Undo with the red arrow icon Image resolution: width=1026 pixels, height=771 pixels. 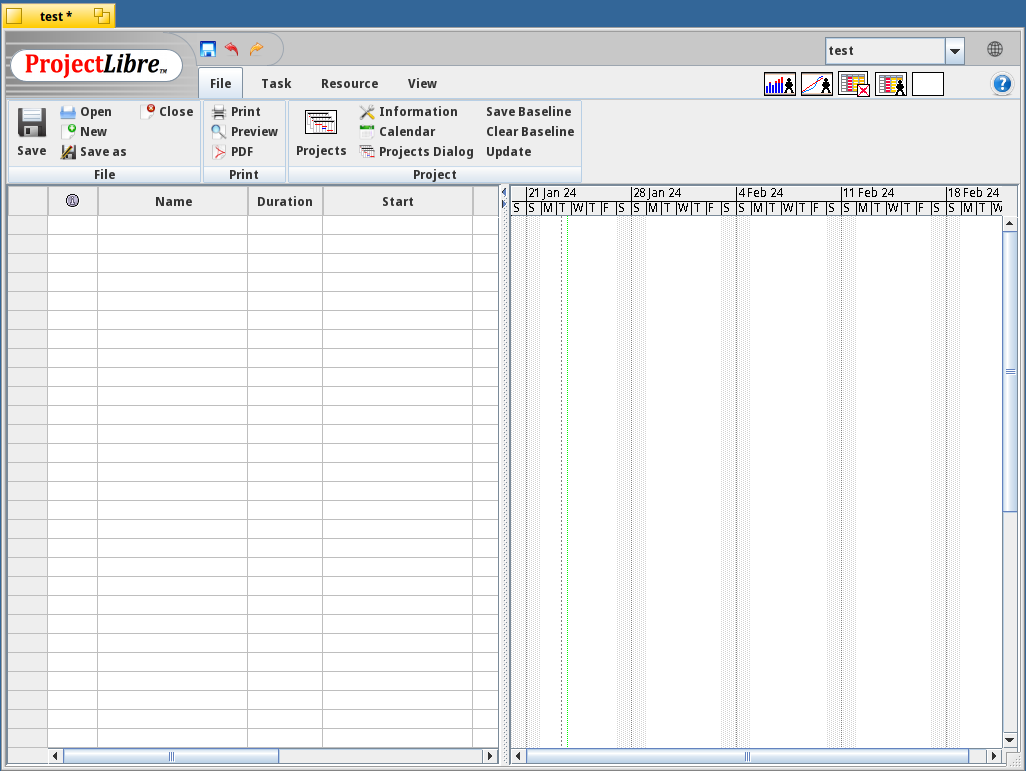(x=232, y=49)
